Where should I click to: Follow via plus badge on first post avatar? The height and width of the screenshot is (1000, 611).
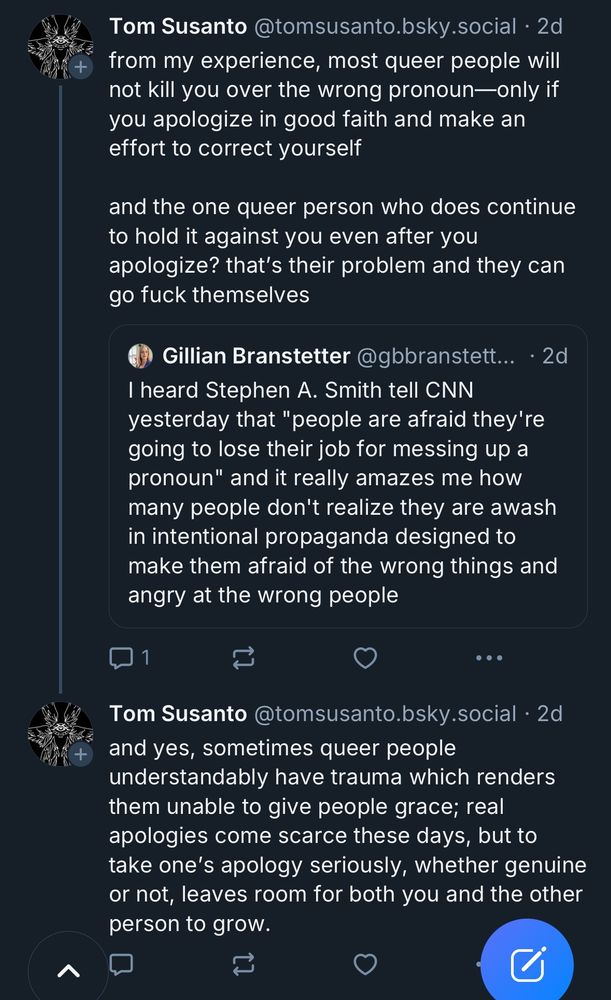coord(82,67)
